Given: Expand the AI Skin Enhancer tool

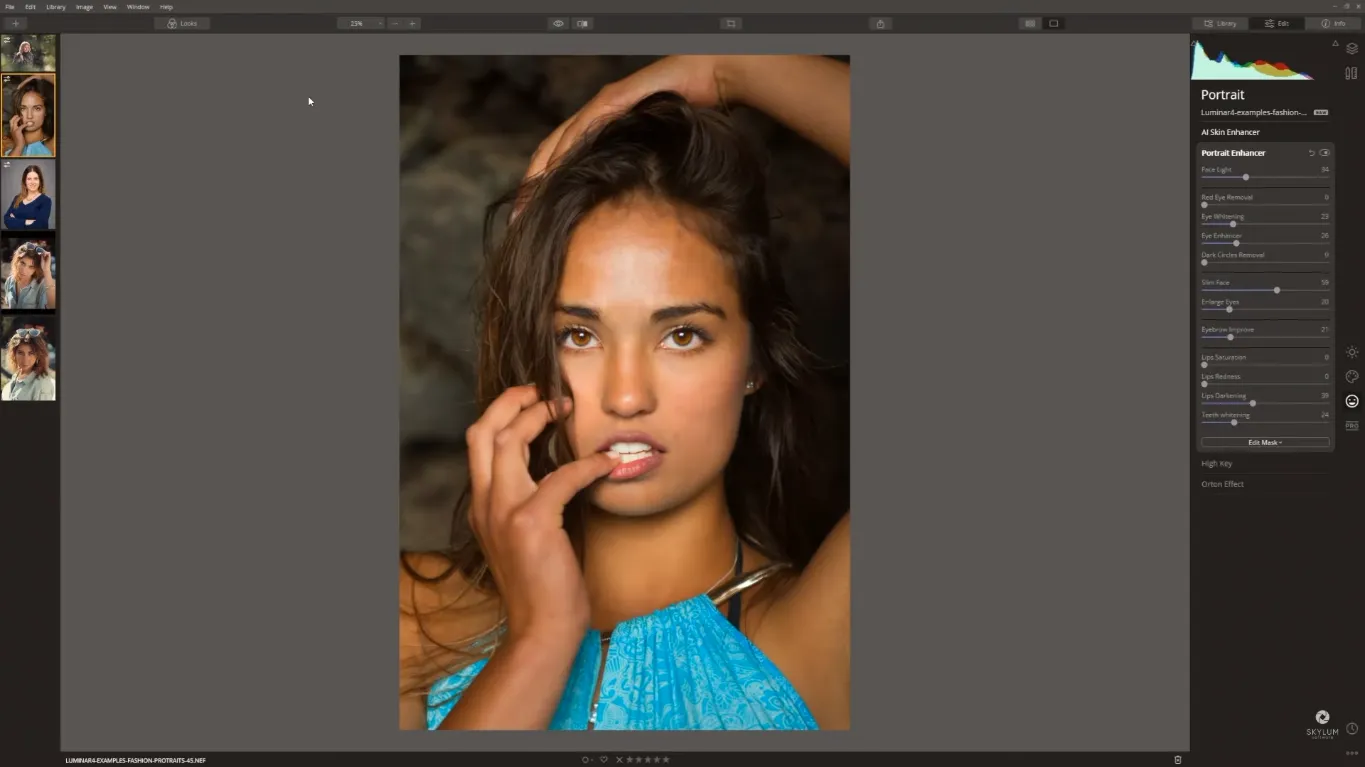Looking at the screenshot, I should point(1230,132).
